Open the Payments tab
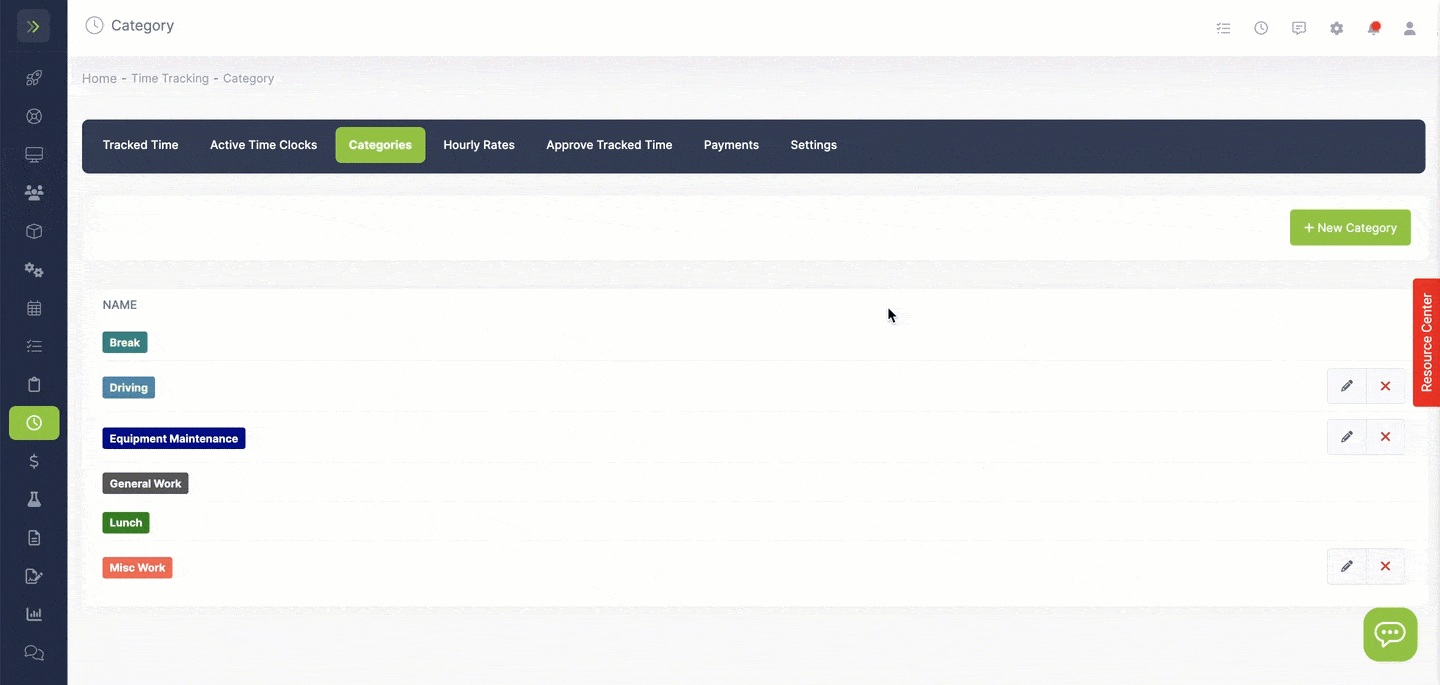The width and height of the screenshot is (1440, 685). (731, 145)
